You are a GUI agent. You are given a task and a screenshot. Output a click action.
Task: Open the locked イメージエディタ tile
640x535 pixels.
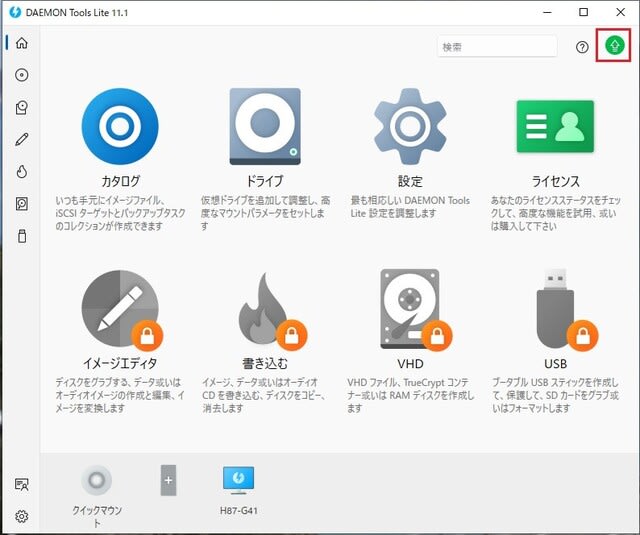(120, 309)
